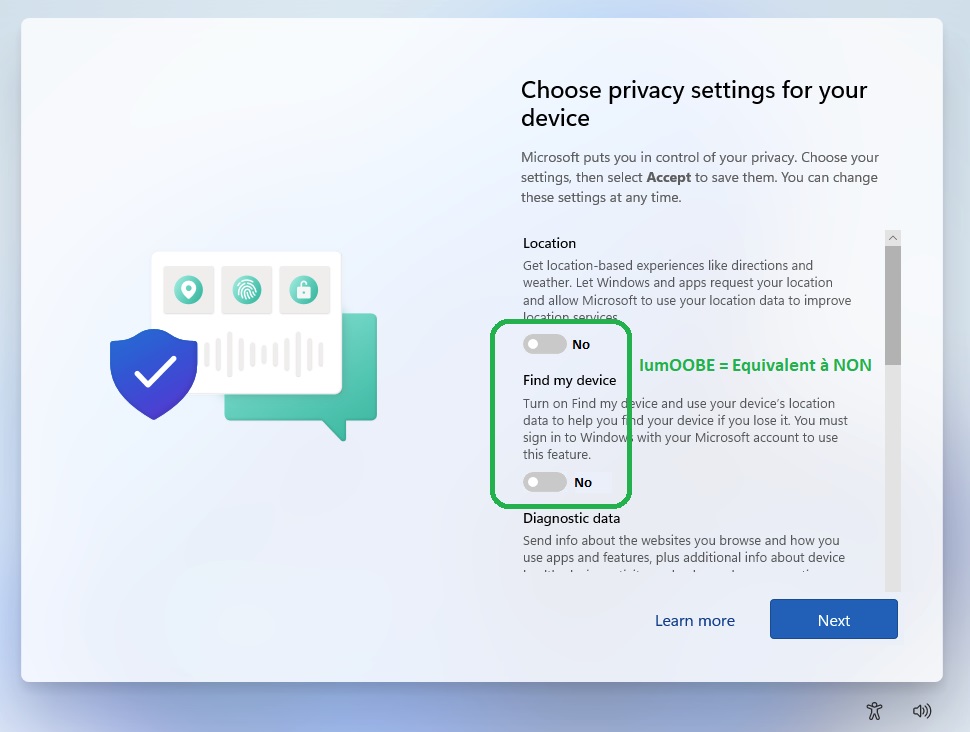
Task: Click the blue shield checkmark icon
Action: point(153,374)
